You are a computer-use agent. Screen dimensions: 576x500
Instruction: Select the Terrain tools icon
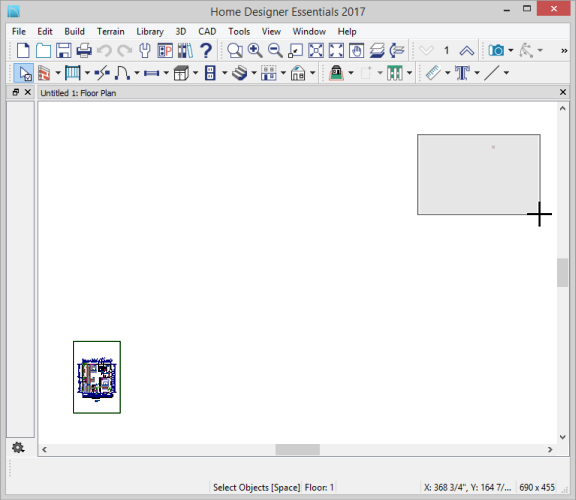pos(336,73)
